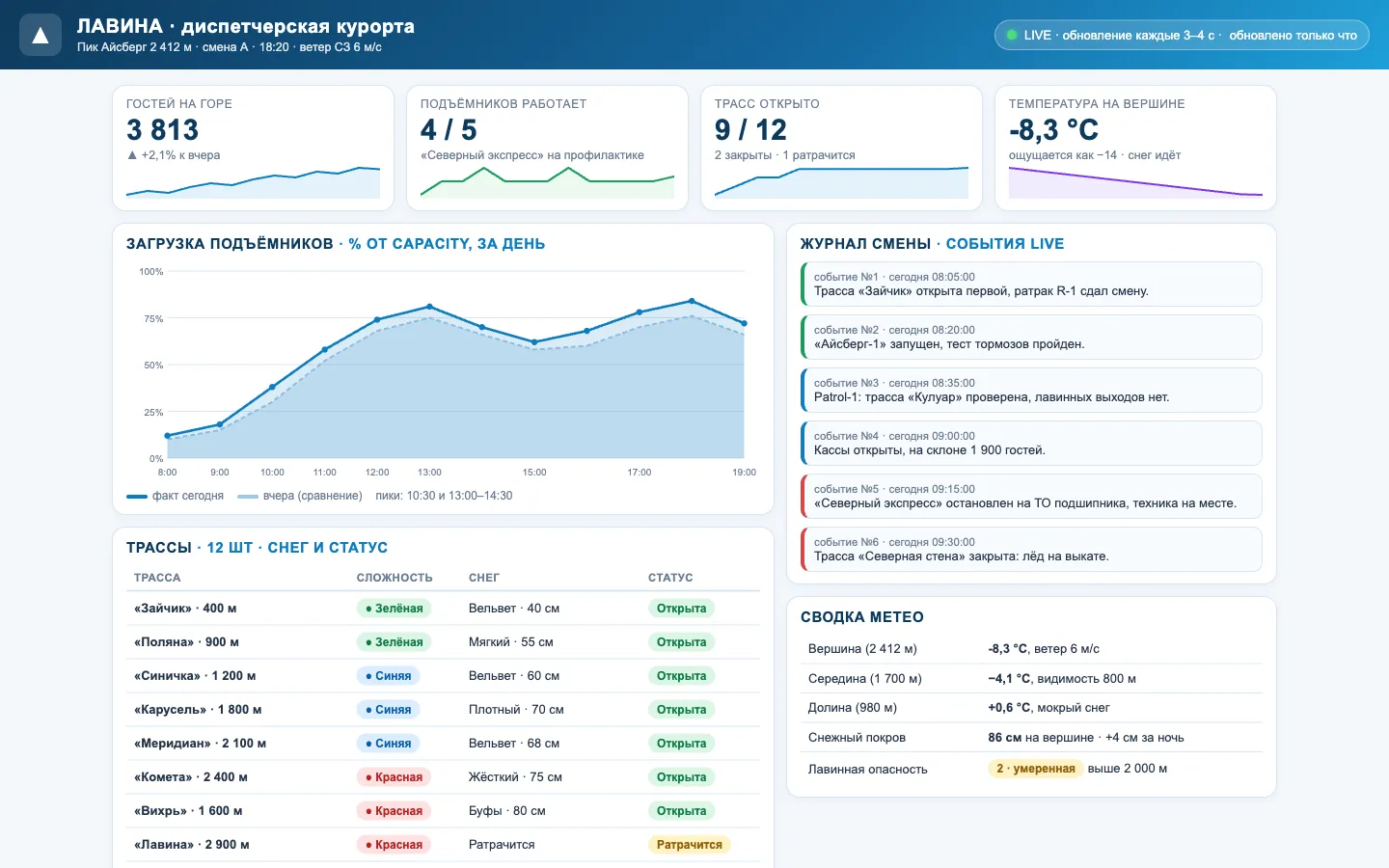Click the snow cell "Плотный · 70 см"
Screen dimensions: 1389x868
coord(516,710)
